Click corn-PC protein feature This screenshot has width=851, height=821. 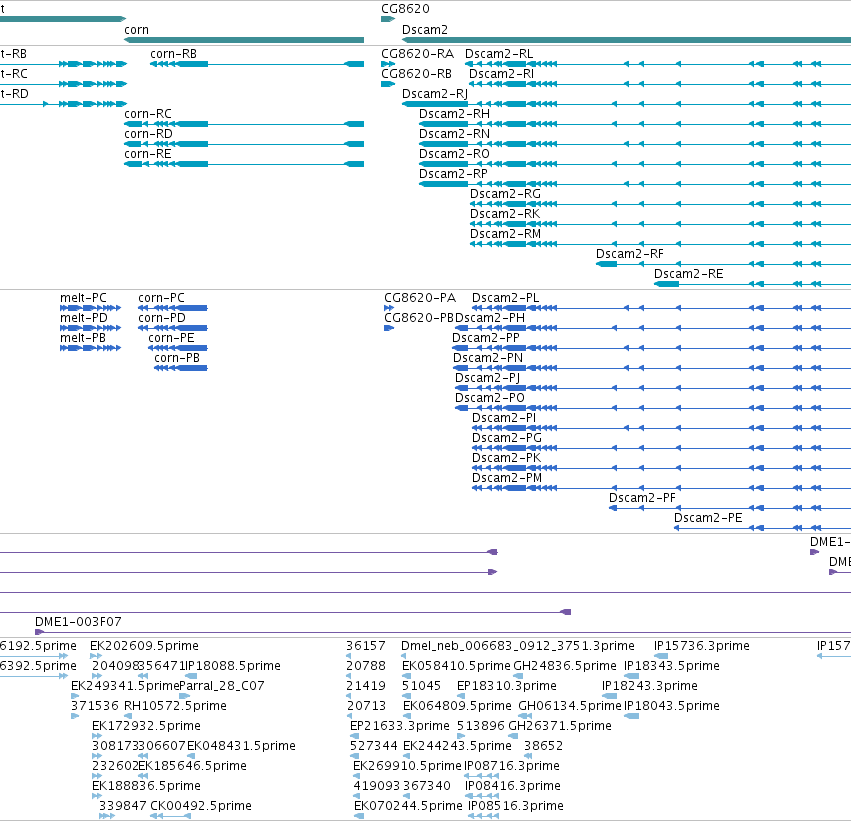point(162,298)
